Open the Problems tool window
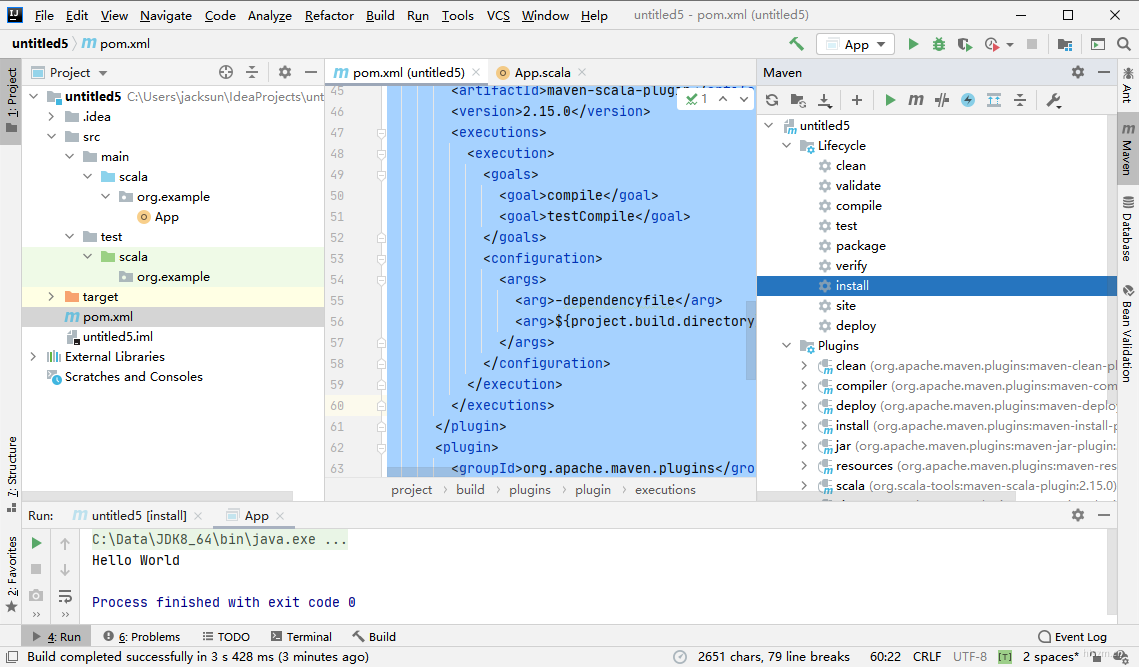 click(142, 636)
